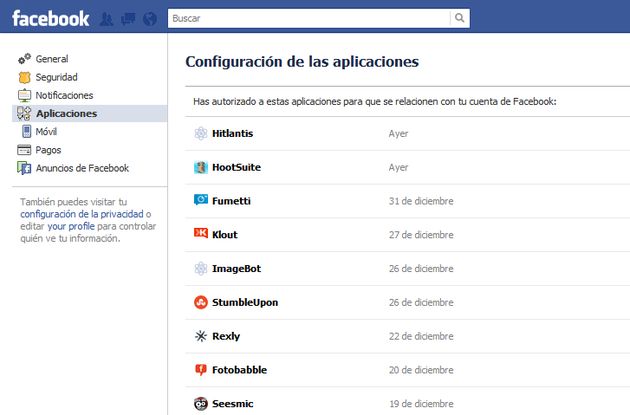Screen dimensions: 630x415
Task: Open Anuncios de Facebook section
Action: [82, 168]
